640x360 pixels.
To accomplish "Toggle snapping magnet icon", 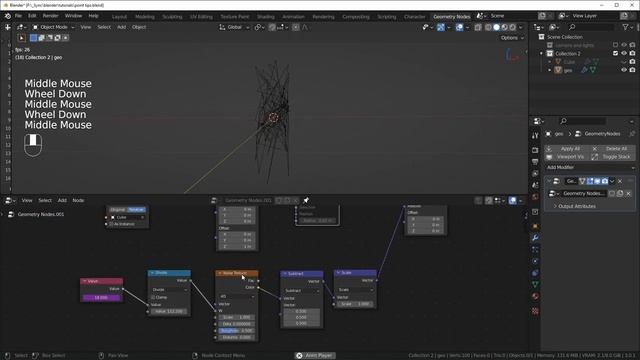I will click(272, 27).
